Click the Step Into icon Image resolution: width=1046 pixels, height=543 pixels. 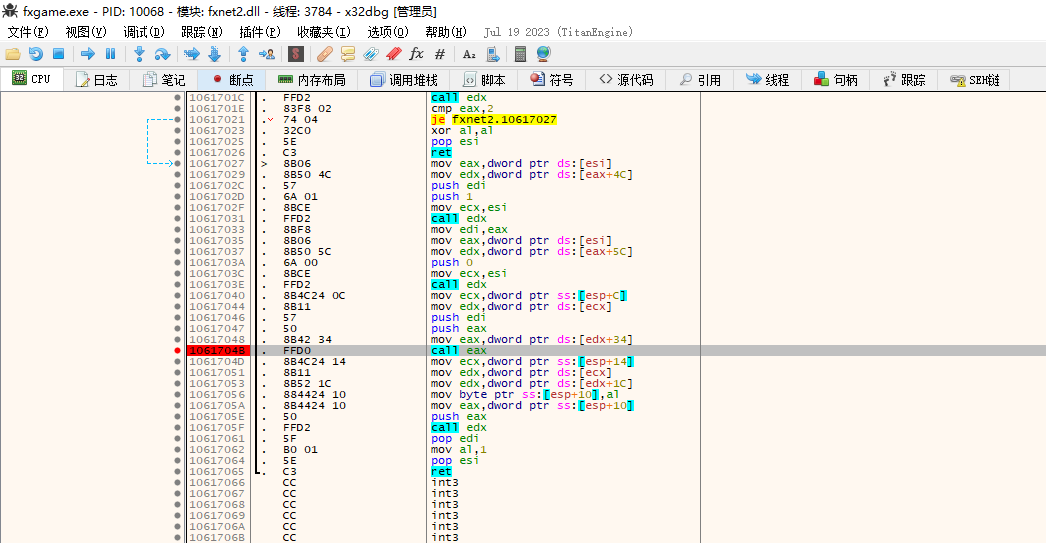139,54
